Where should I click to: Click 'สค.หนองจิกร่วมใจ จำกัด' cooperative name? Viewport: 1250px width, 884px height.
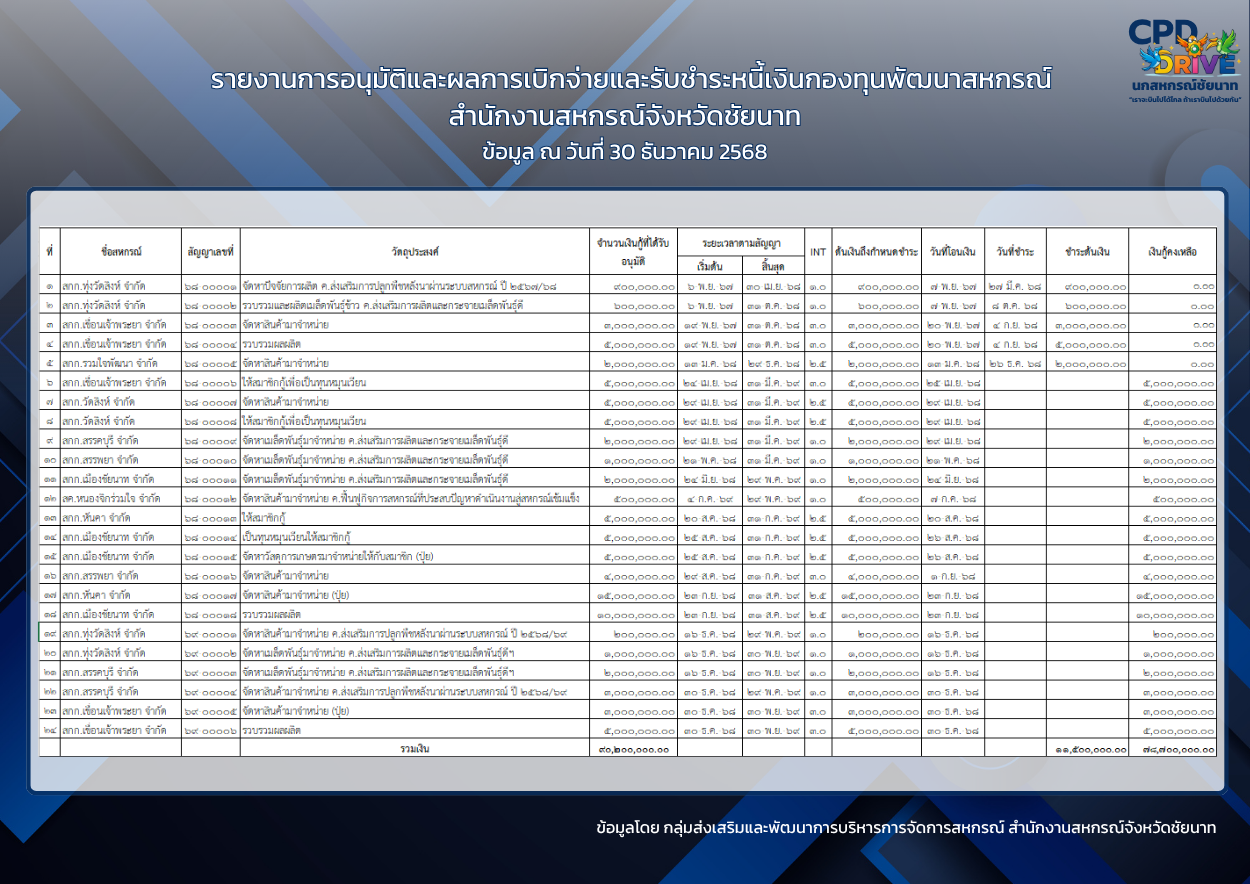pyautogui.click(x=111, y=498)
